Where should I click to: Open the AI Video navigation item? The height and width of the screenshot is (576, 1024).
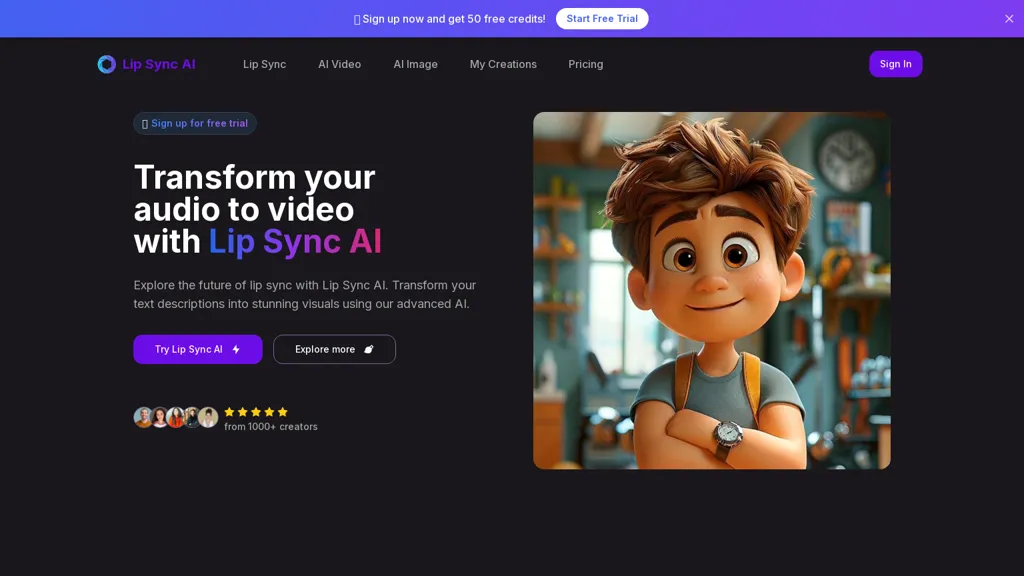(339, 64)
